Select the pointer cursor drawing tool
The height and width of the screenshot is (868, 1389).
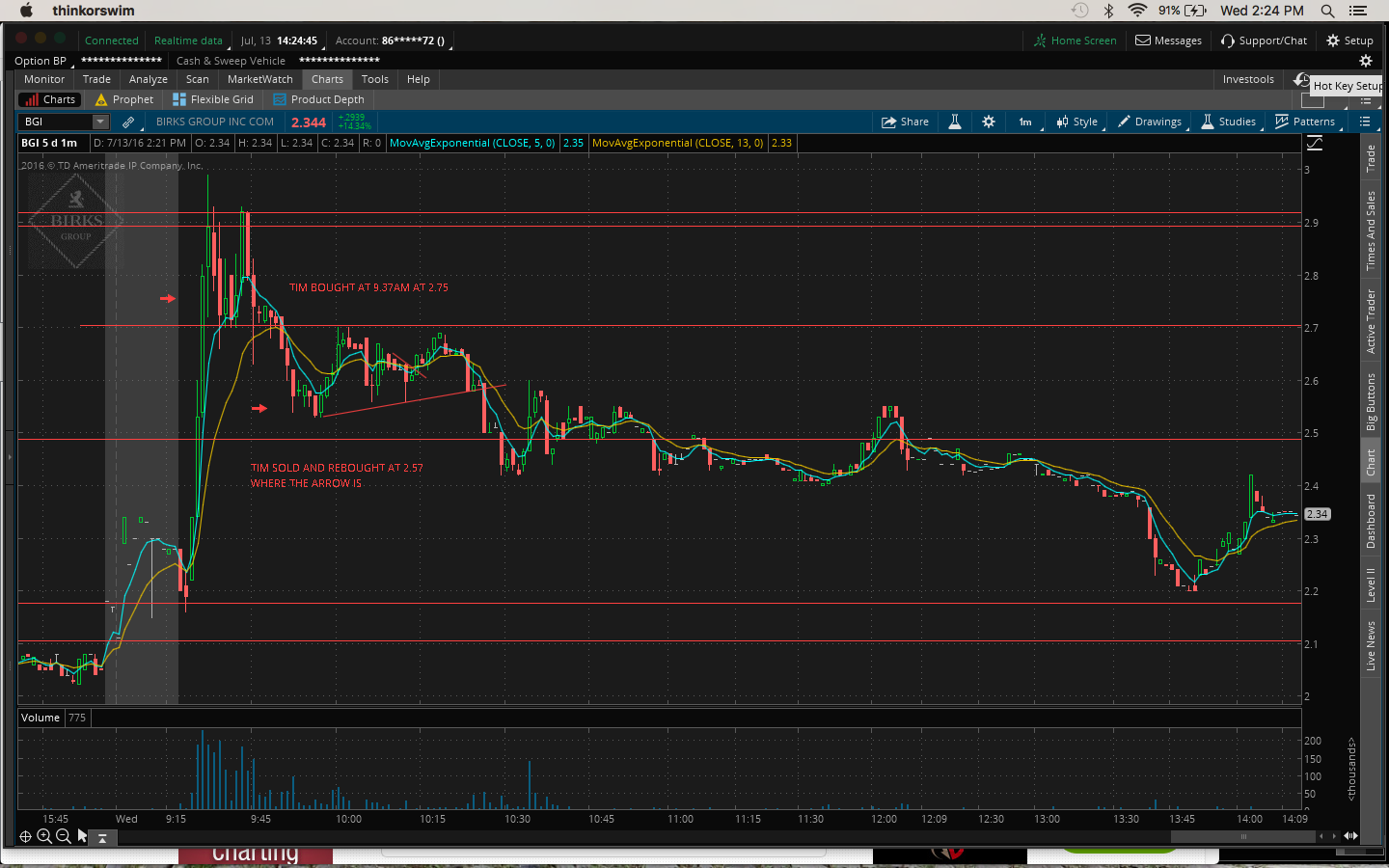point(83,836)
